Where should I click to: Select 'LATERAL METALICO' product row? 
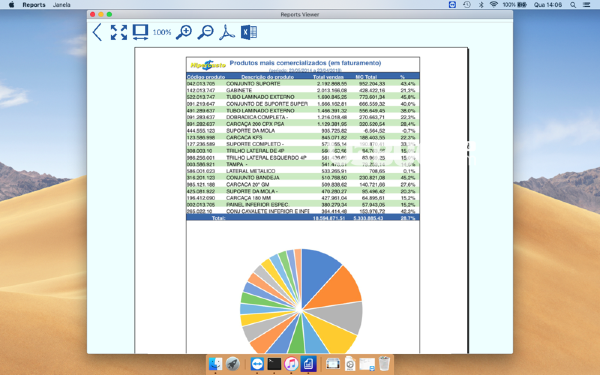(303, 171)
